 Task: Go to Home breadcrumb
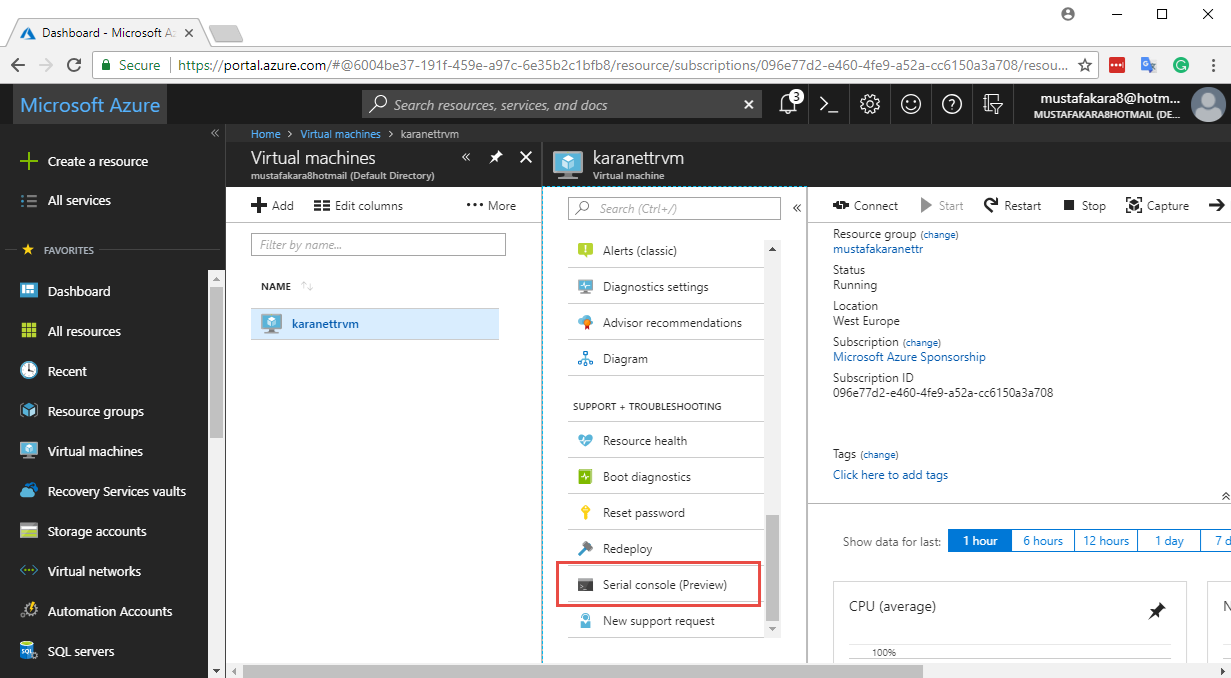tap(265, 133)
